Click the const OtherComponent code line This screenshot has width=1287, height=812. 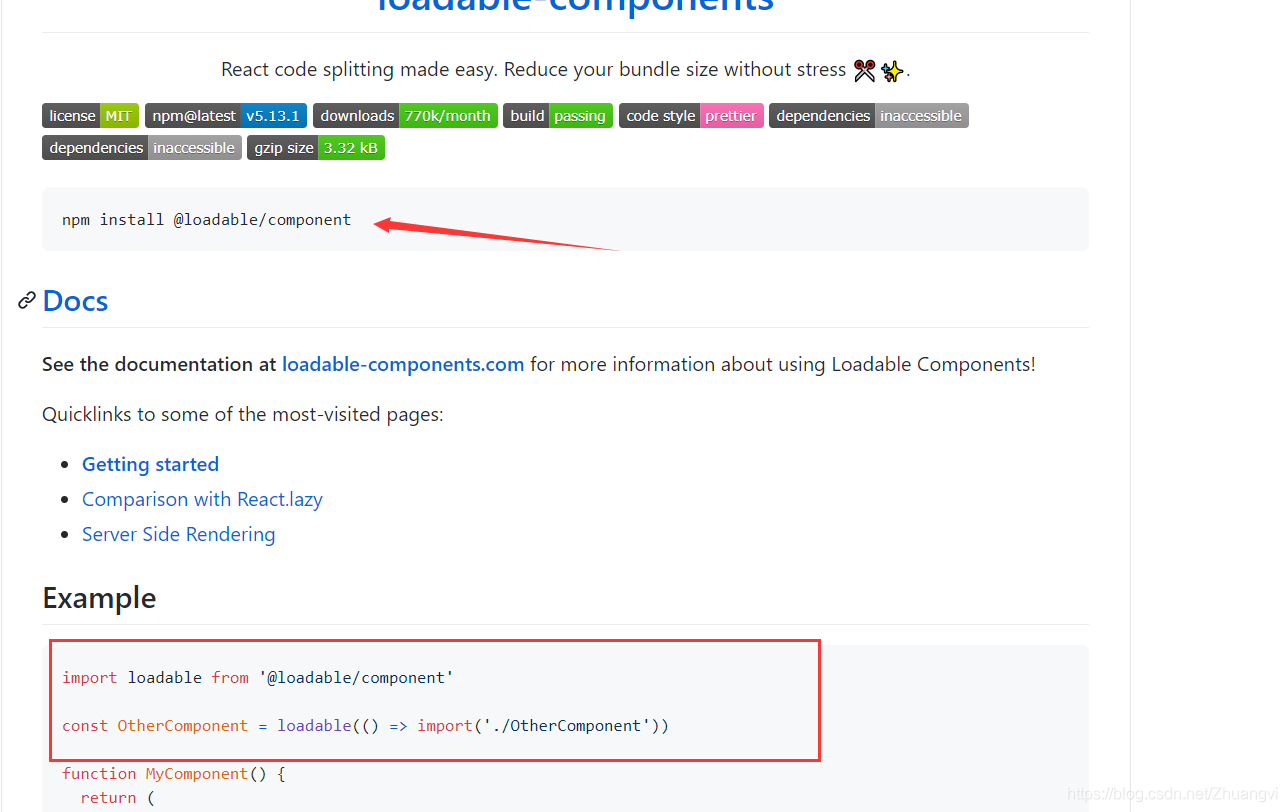click(x=365, y=726)
